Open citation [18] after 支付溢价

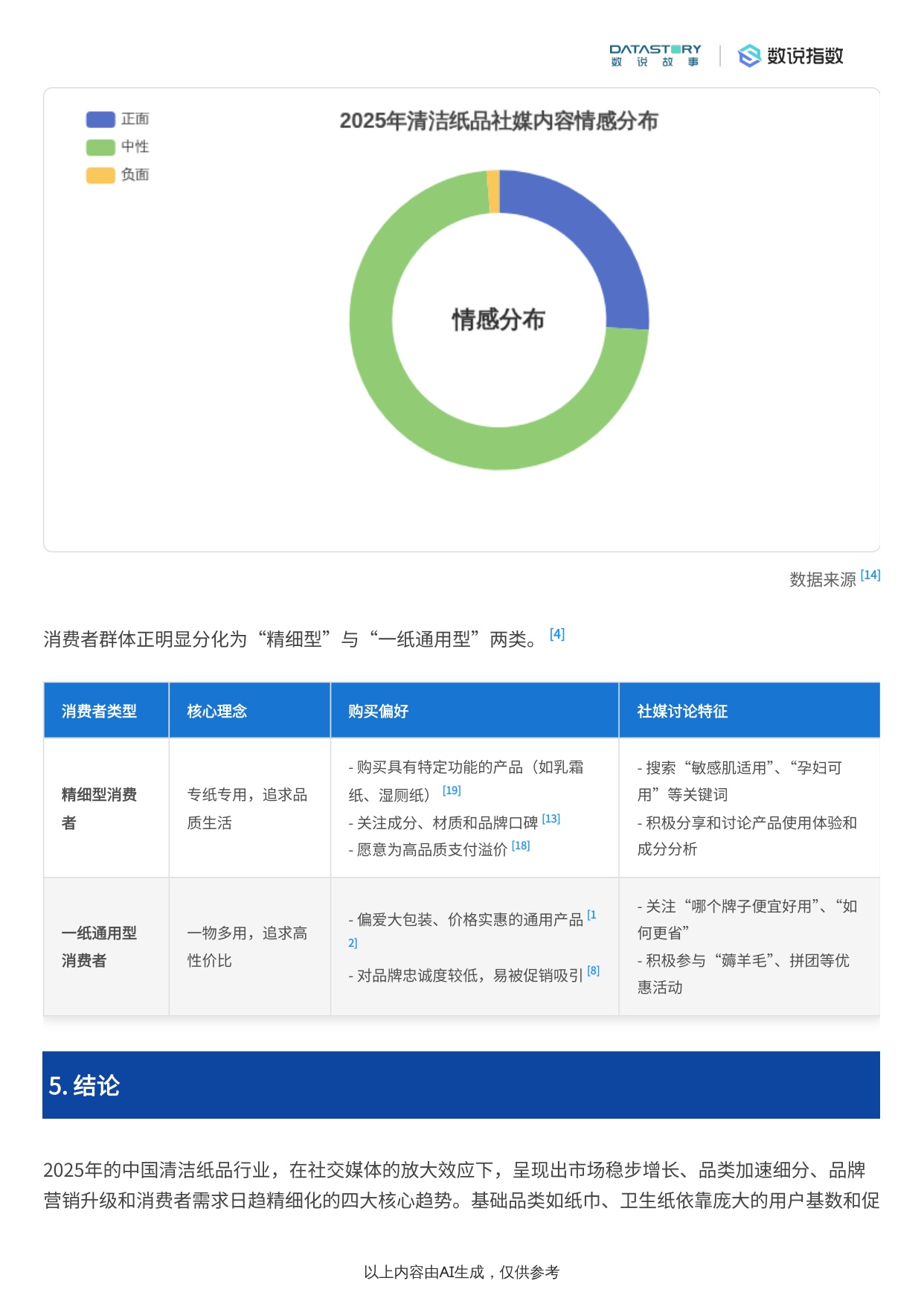pyautogui.click(x=521, y=846)
